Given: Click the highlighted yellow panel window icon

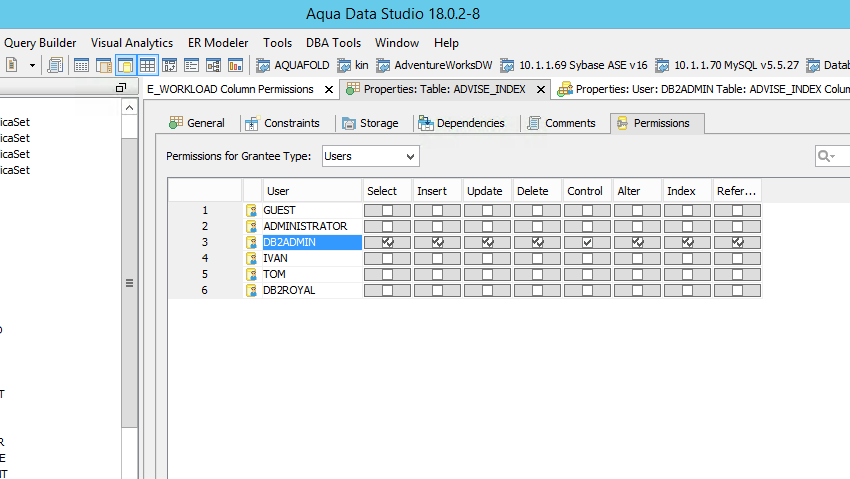Looking at the screenshot, I should (x=125, y=66).
